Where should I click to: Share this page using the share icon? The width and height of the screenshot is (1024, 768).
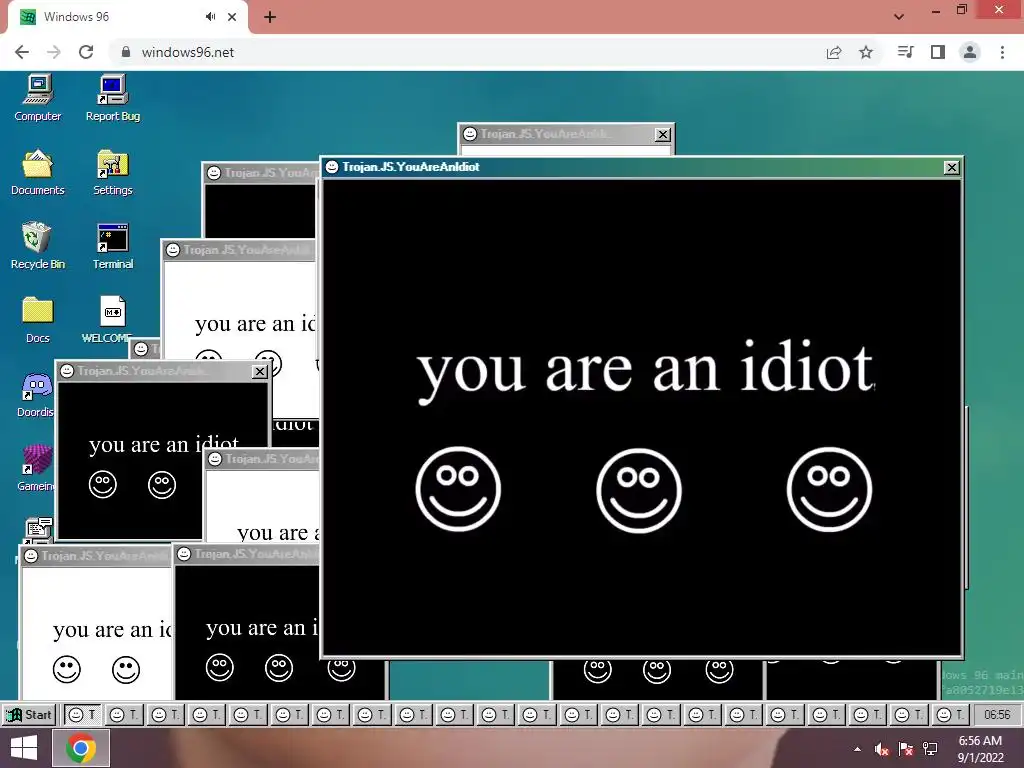pyautogui.click(x=834, y=52)
